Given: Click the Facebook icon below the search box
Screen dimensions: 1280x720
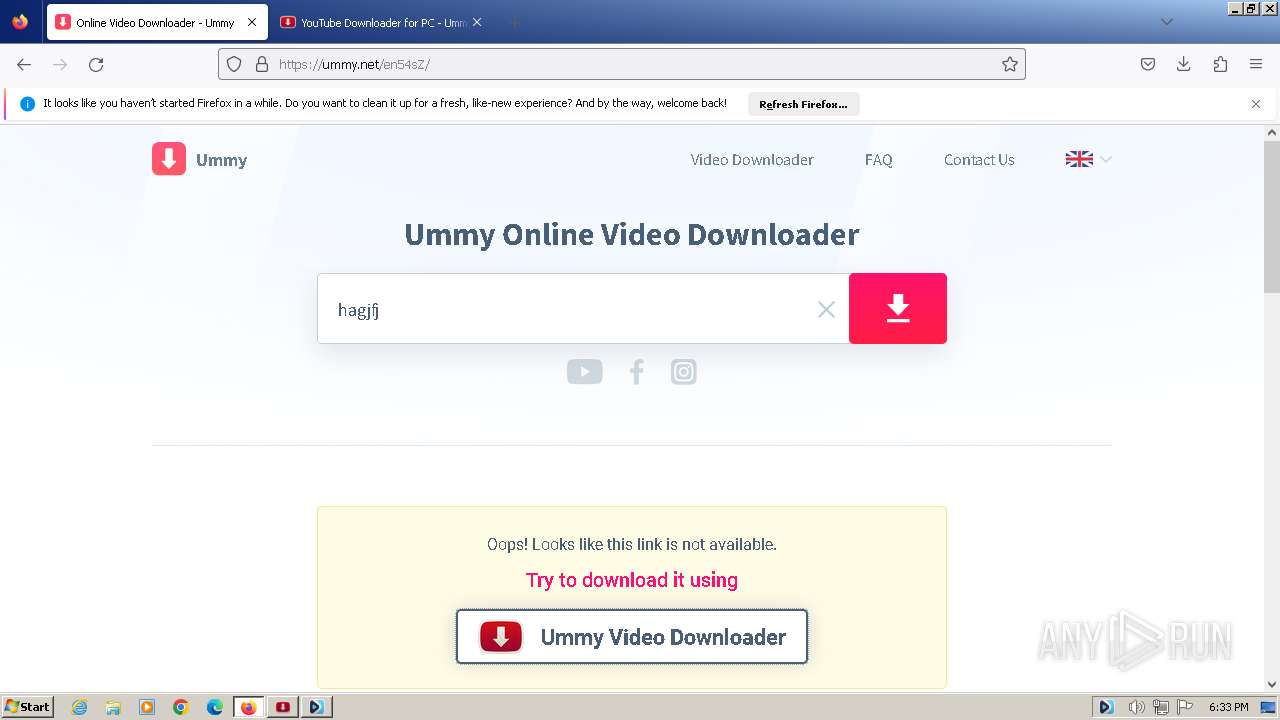Looking at the screenshot, I should [x=636, y=372].
